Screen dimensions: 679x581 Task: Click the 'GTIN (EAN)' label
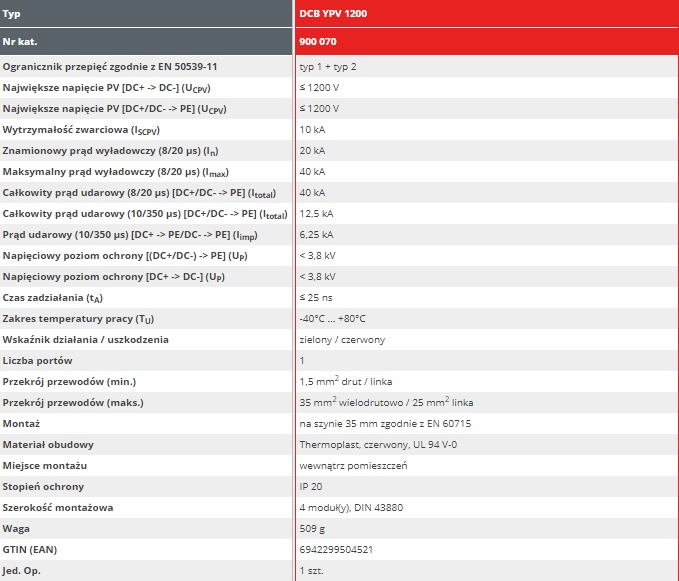[x=30, y=550]
